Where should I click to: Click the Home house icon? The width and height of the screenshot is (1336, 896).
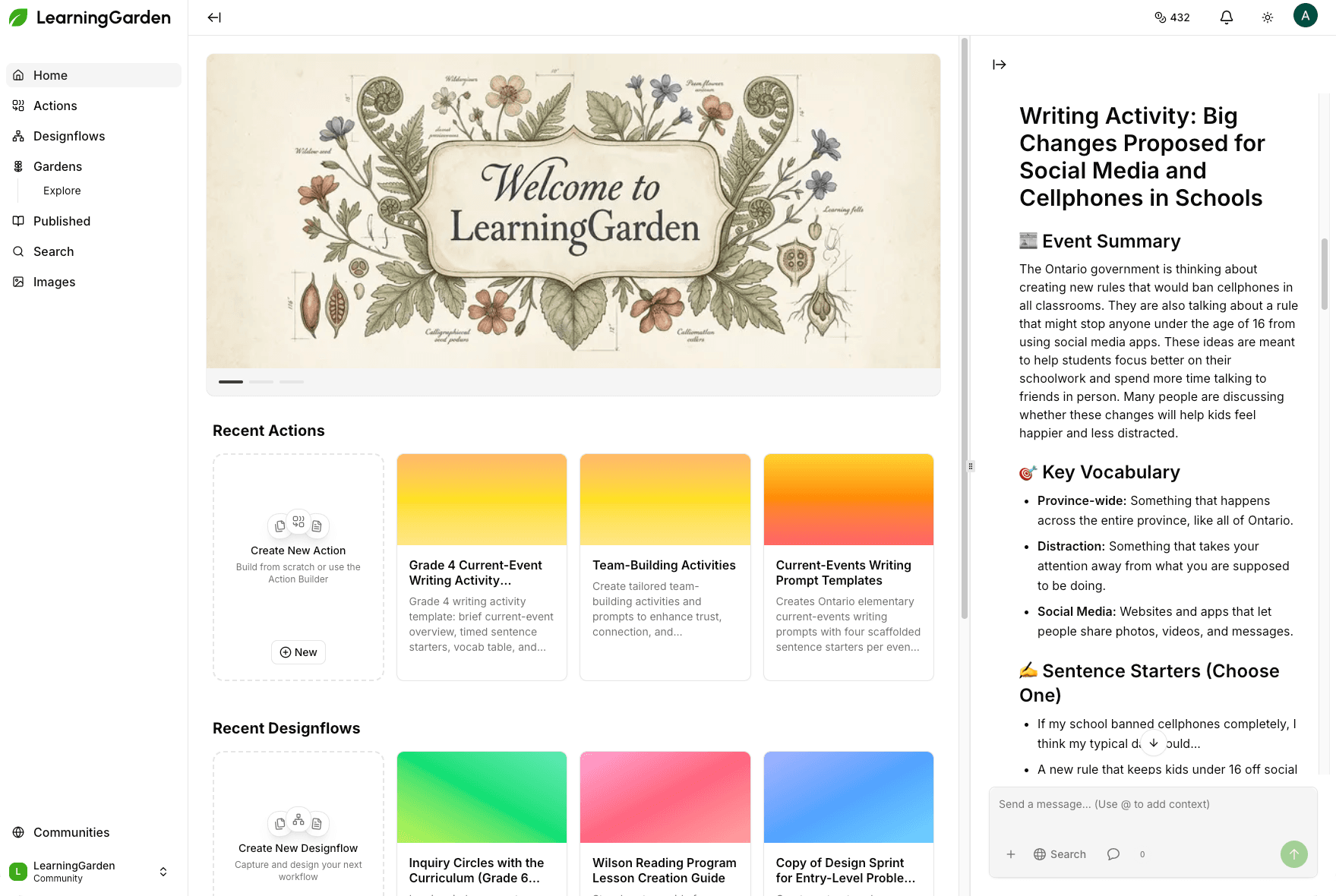click(18, 75)
